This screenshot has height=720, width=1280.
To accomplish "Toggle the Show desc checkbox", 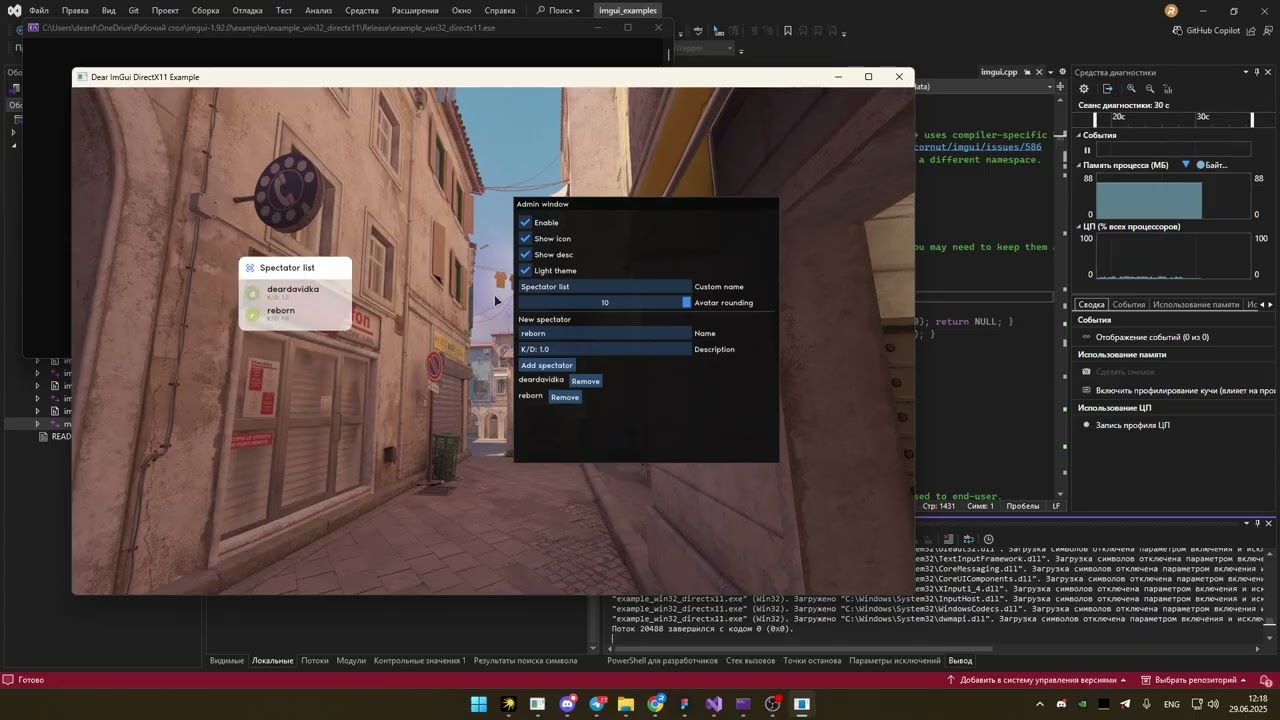I will [x=525, y=254].
